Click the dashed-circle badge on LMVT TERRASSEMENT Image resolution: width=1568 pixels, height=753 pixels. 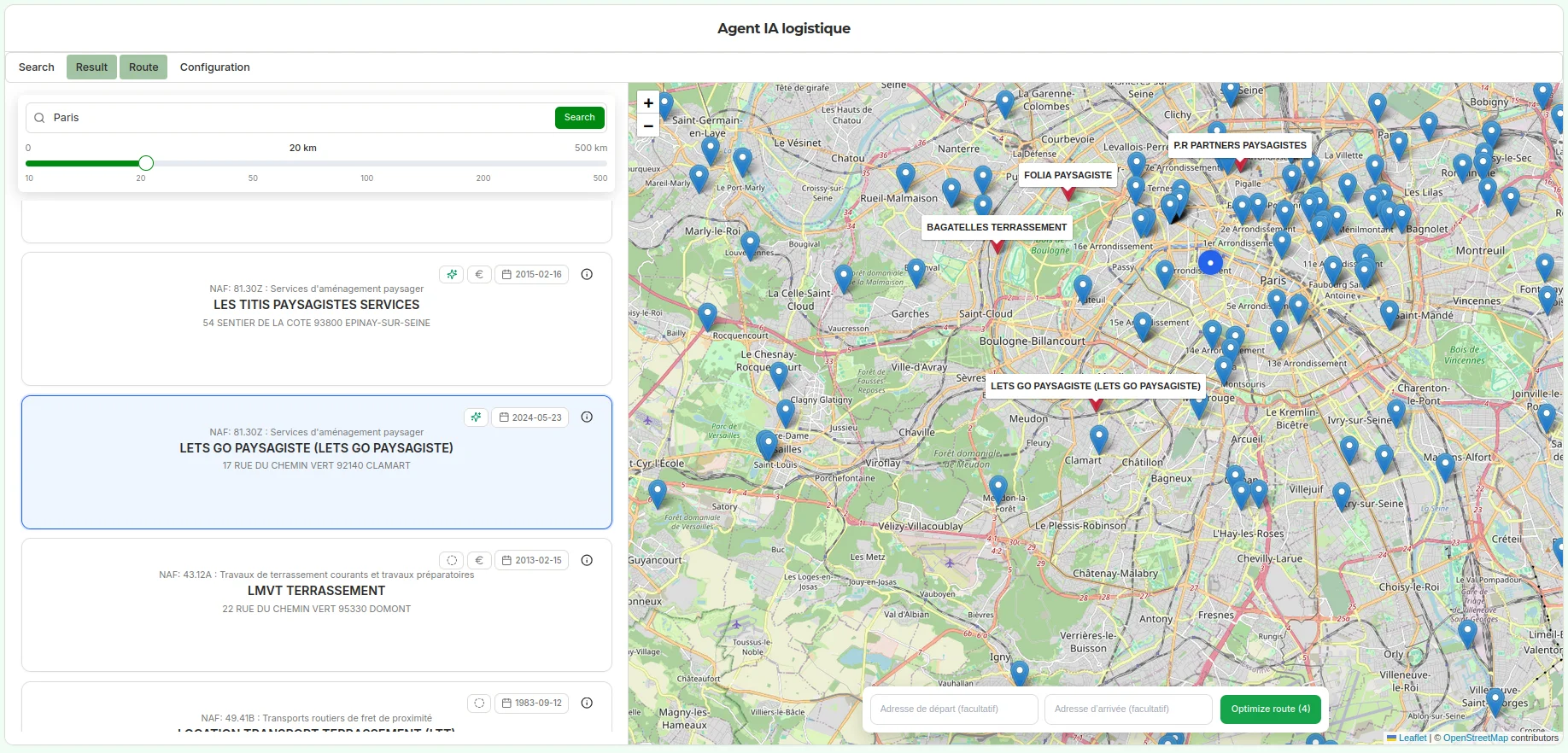452,561
